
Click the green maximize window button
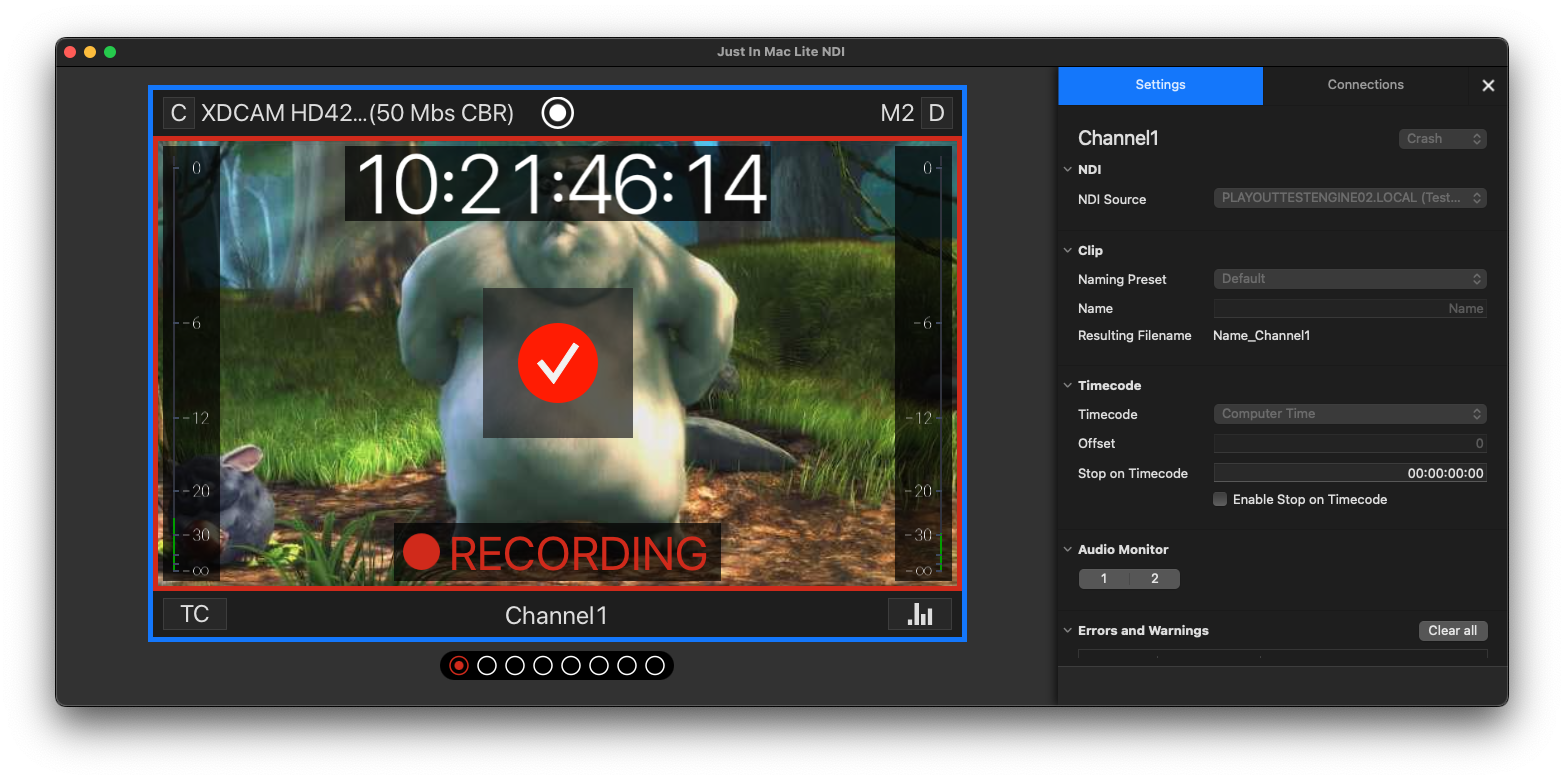[110, 52]
